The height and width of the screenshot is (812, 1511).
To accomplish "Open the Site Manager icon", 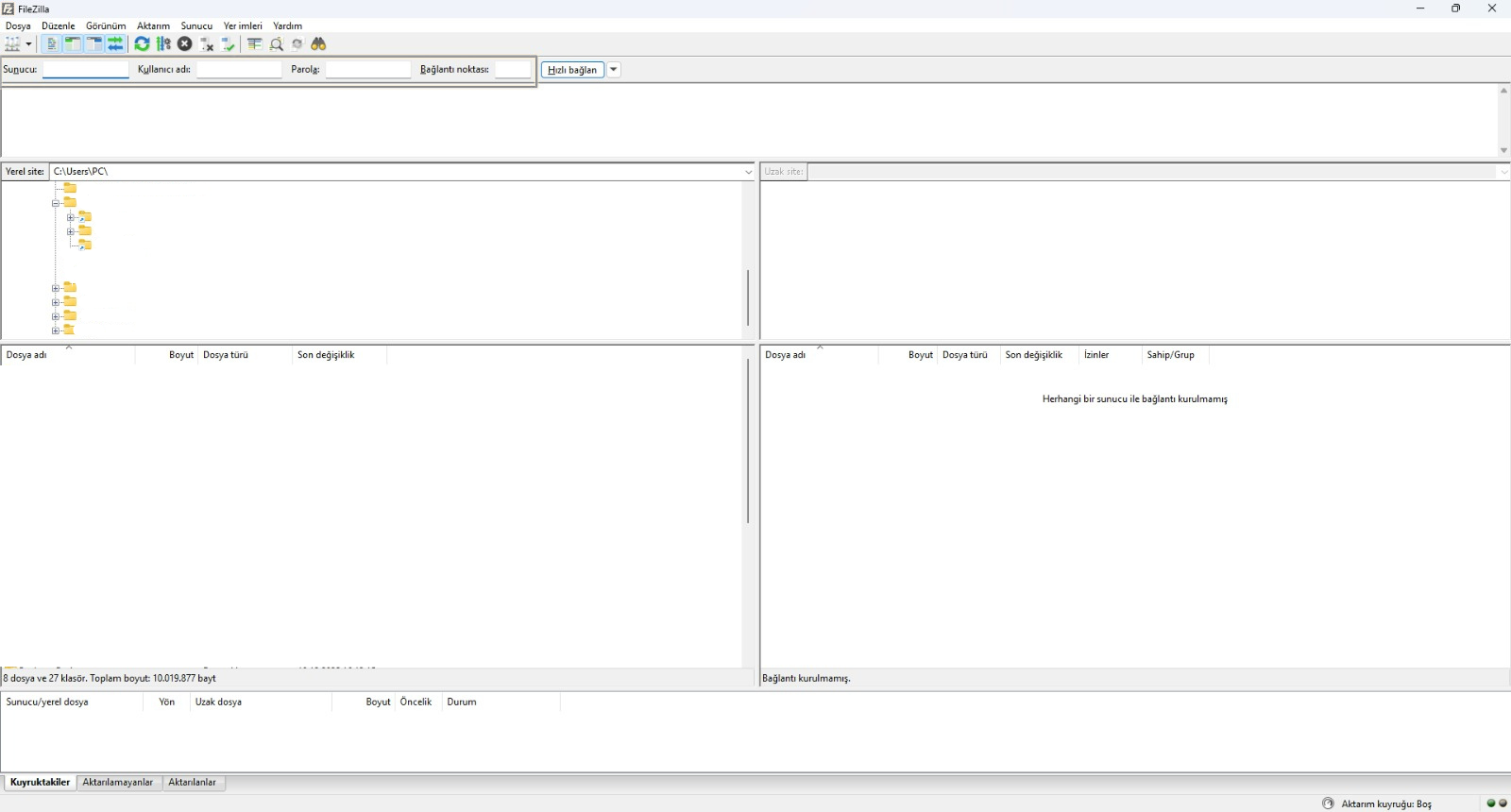I will tap(12, 44).
